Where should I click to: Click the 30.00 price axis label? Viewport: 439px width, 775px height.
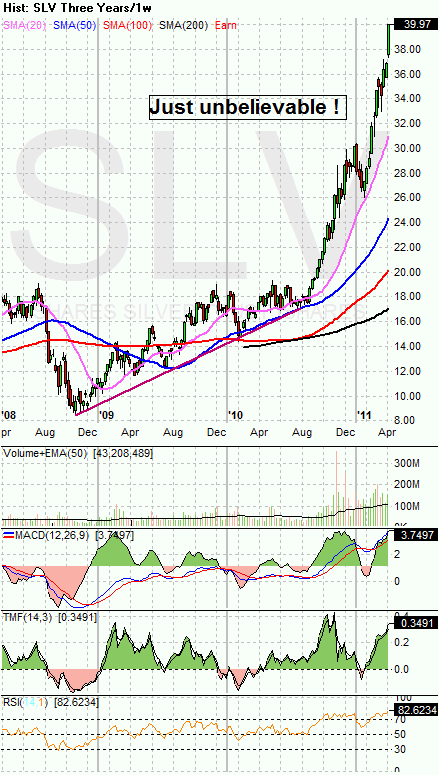point(408,148)
